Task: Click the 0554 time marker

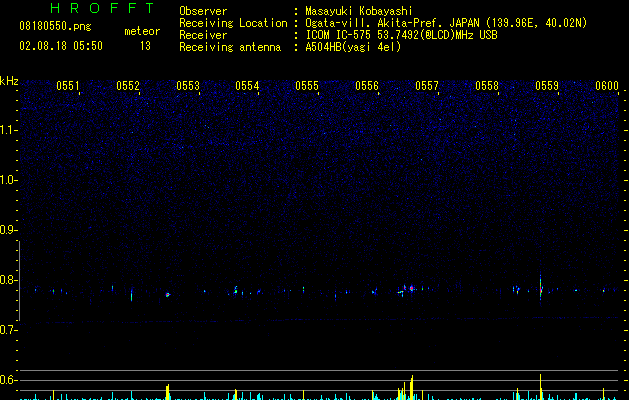Action: click(247, 86)
